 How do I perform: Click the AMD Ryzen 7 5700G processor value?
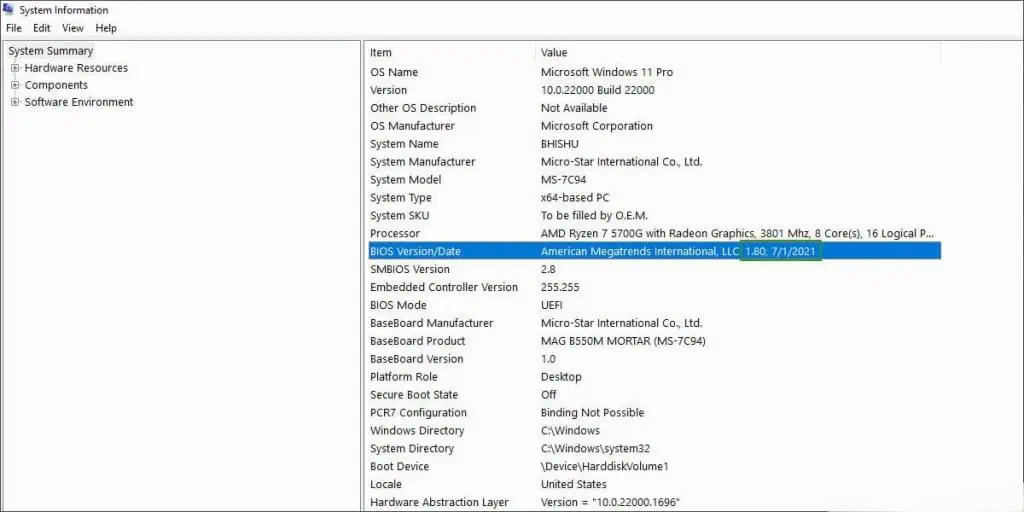click(737, 234)
